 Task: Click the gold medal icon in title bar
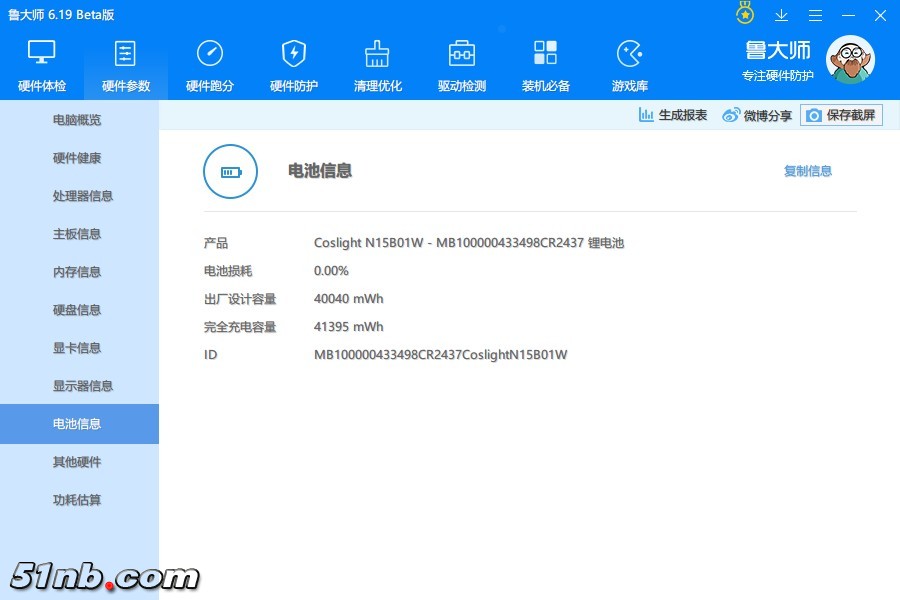point(745,15)
